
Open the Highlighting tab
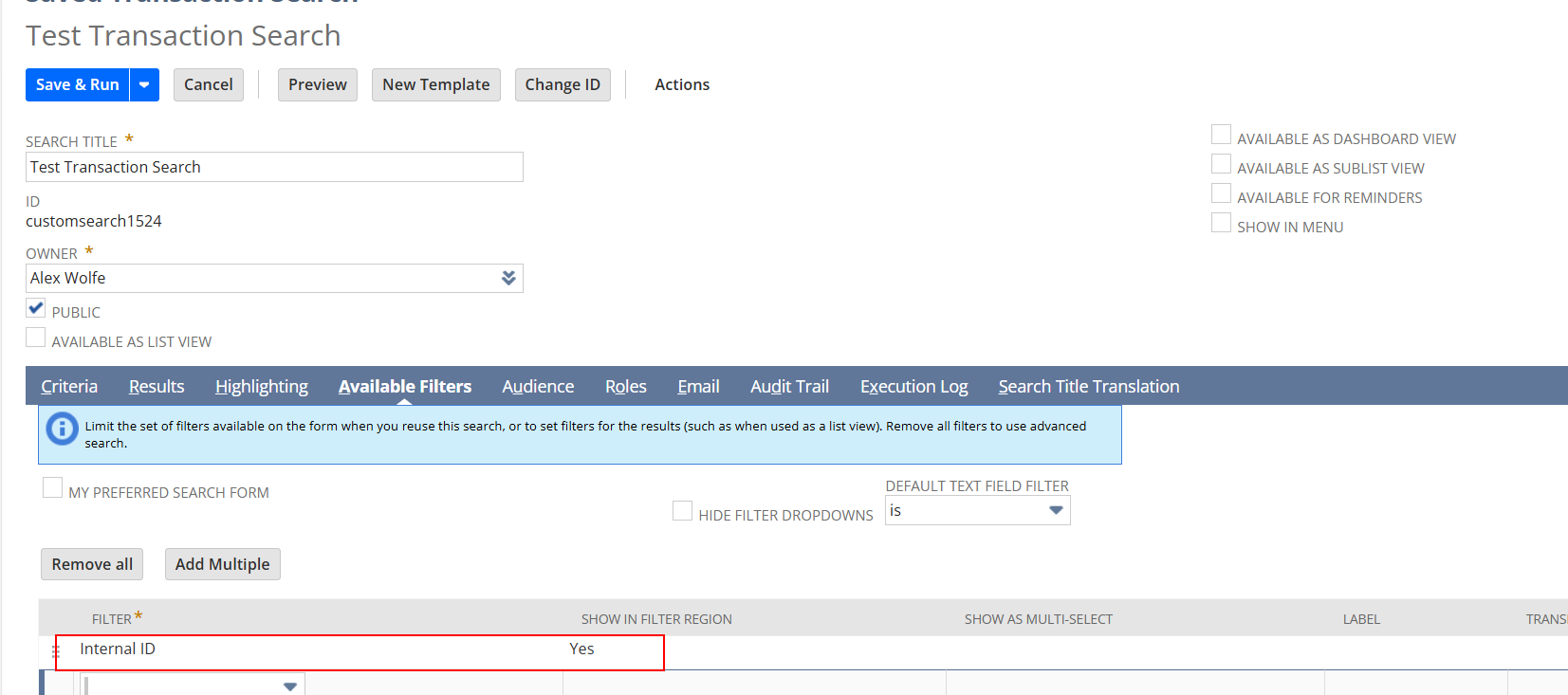pyautogui.click(x=262, y=386)
